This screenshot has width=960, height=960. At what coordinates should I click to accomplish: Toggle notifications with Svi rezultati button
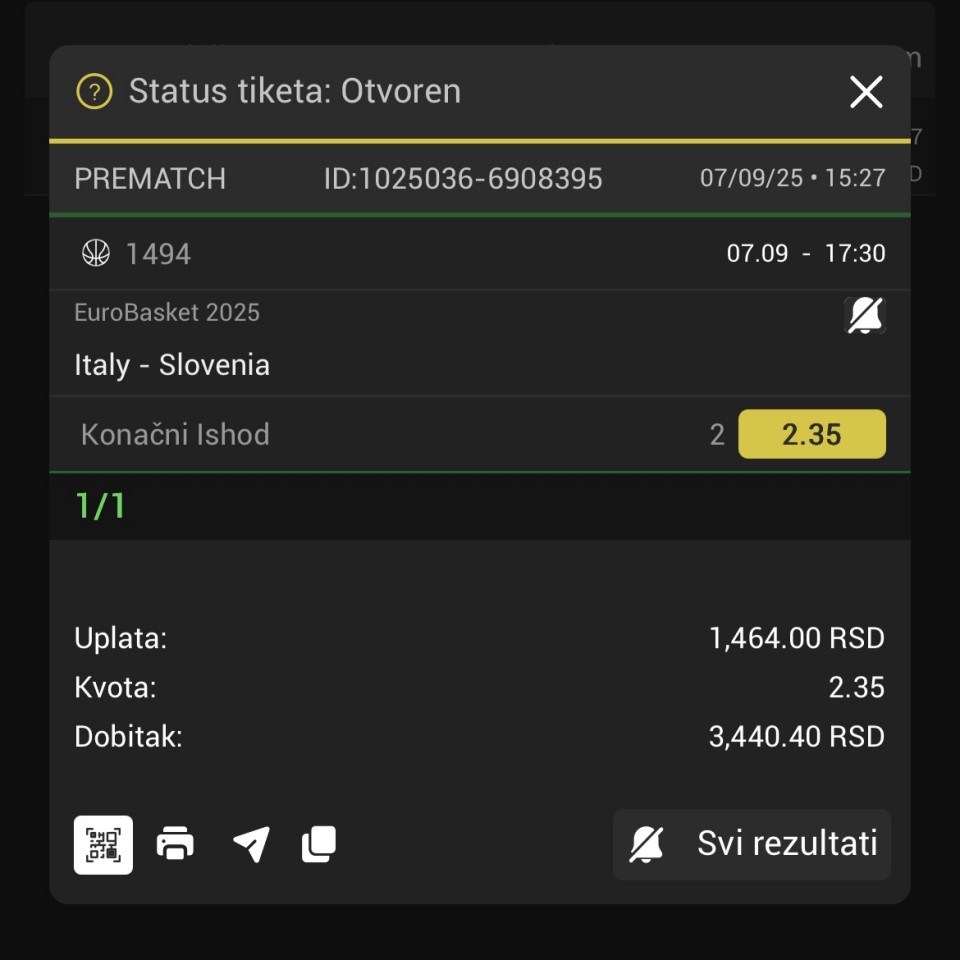click(752, 844)
